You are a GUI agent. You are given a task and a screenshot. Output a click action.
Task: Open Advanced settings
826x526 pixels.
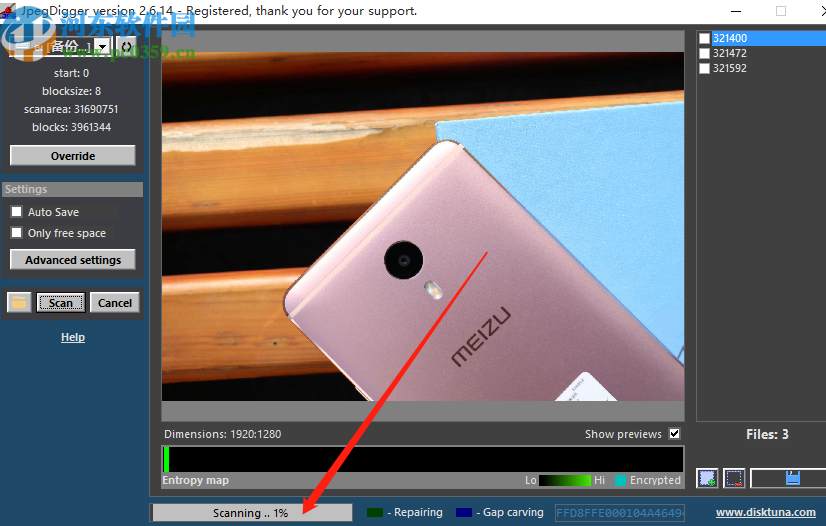pyautogui.click(x=73, y=260)
